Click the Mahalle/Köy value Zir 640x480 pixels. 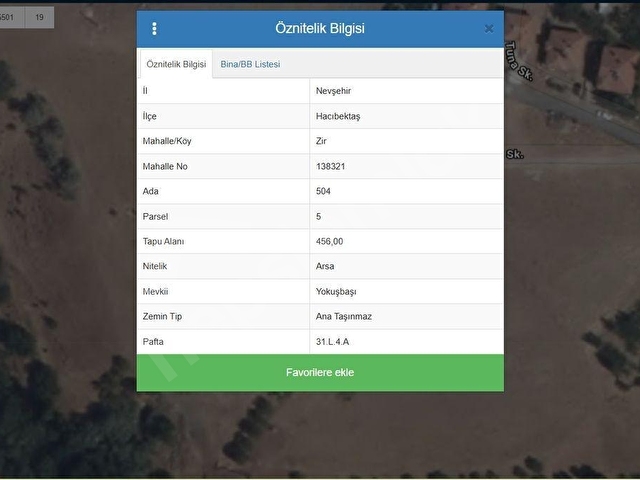(321, 141)
